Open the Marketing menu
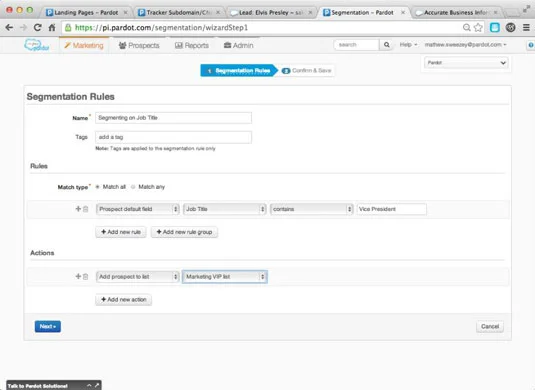This screenshot has width=535, height=390. (84, 45)
